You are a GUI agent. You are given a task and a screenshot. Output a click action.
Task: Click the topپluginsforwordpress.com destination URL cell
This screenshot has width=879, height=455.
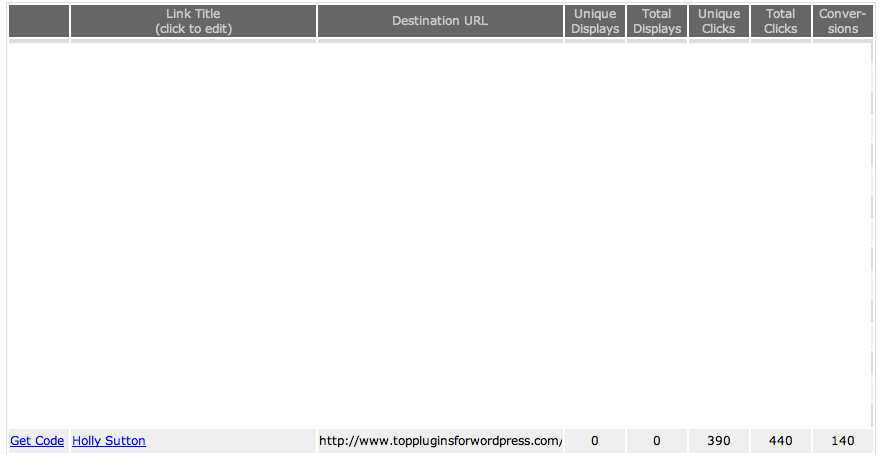point(440,441)
